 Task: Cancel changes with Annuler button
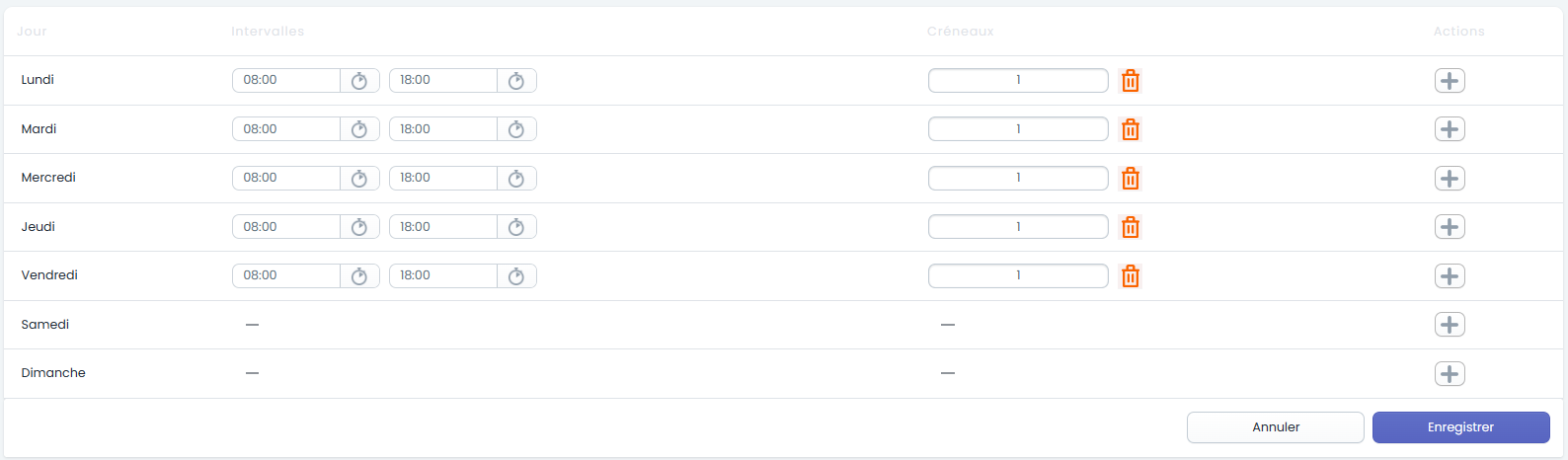coord(1276,427)
